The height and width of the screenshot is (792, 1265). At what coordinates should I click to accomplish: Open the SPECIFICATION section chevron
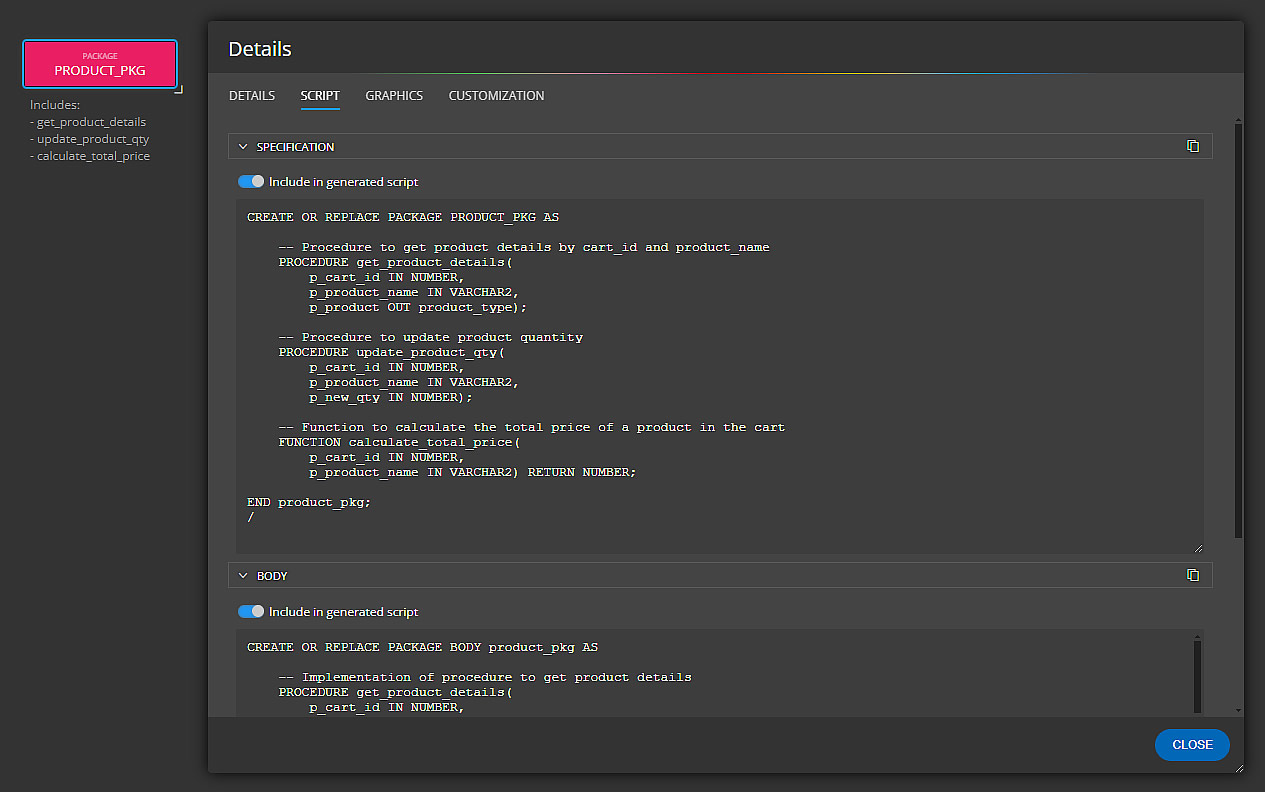click(x=243, y=146)
